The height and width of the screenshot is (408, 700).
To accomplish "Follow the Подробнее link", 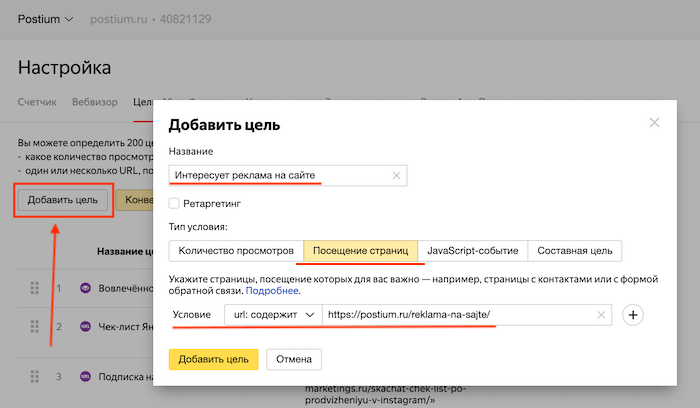I will 273,290.
